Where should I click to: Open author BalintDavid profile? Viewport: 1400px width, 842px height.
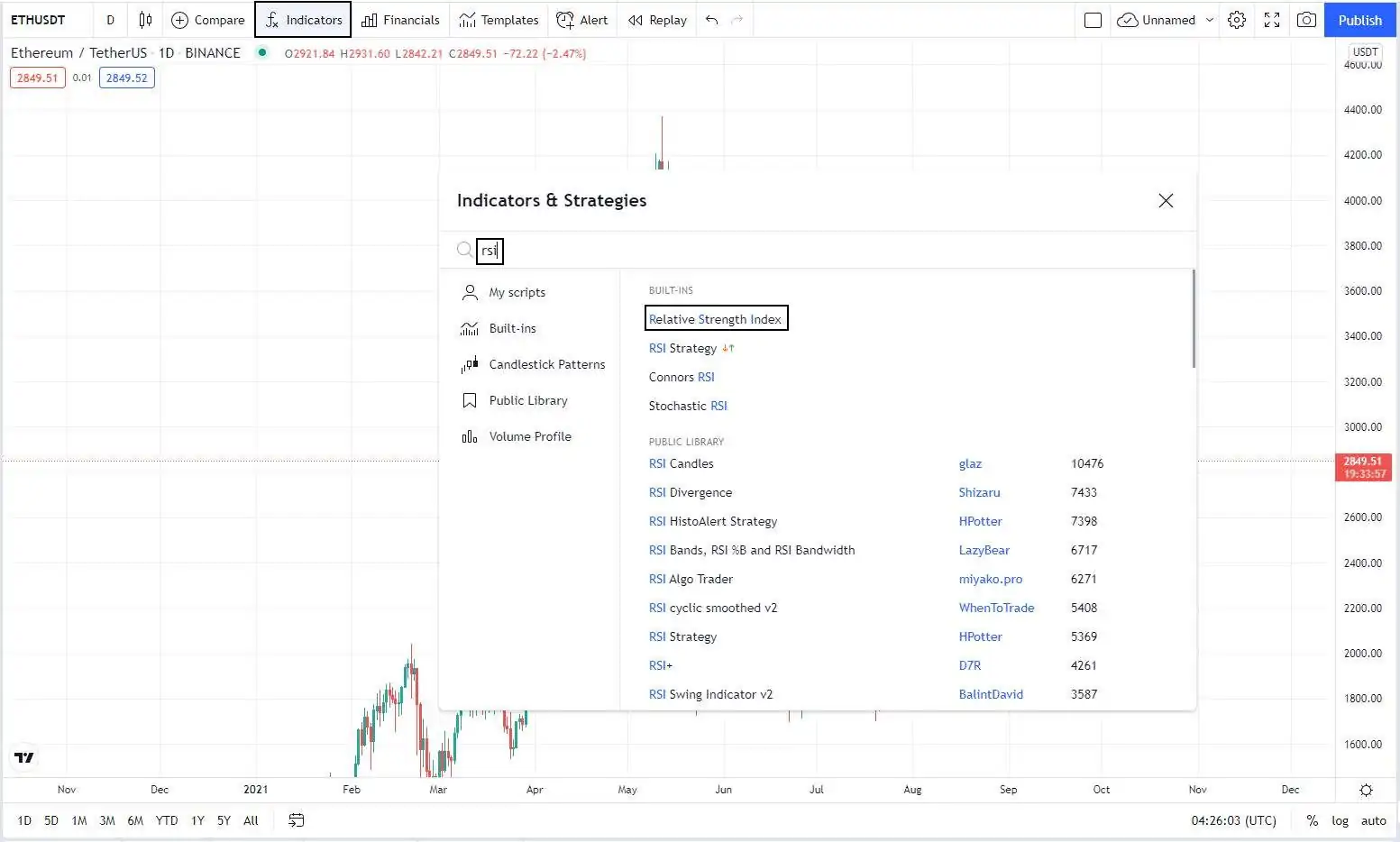[991, 694]
